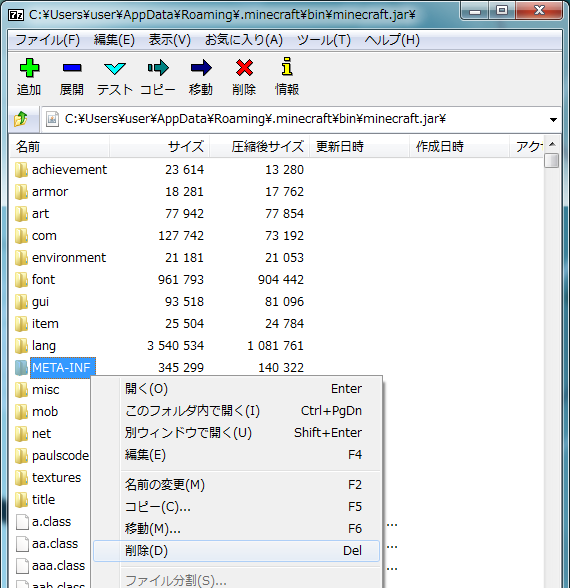Open the 表示(V) menu

[170, 40]
